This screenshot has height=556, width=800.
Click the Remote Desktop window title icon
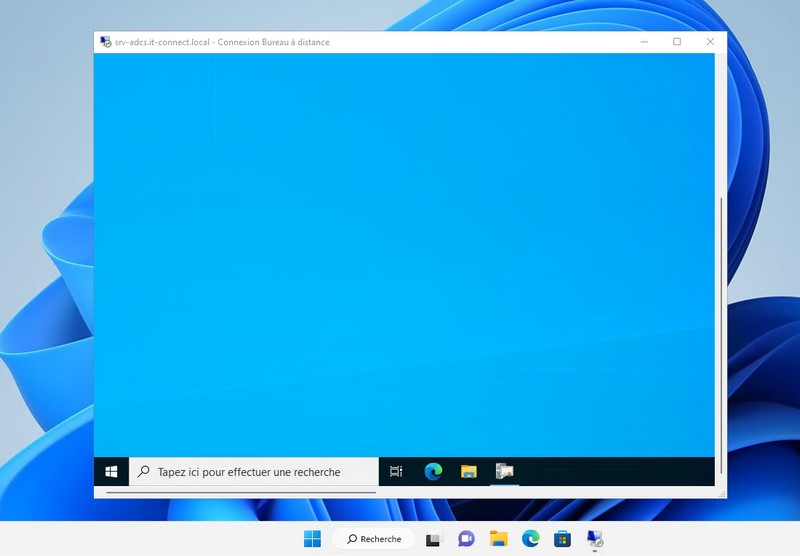(105, 42)
